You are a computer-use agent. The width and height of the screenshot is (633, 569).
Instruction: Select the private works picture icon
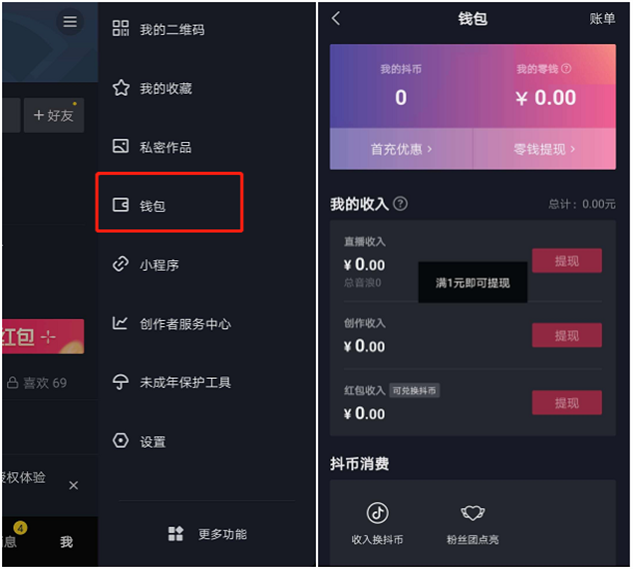coord(120,146)
